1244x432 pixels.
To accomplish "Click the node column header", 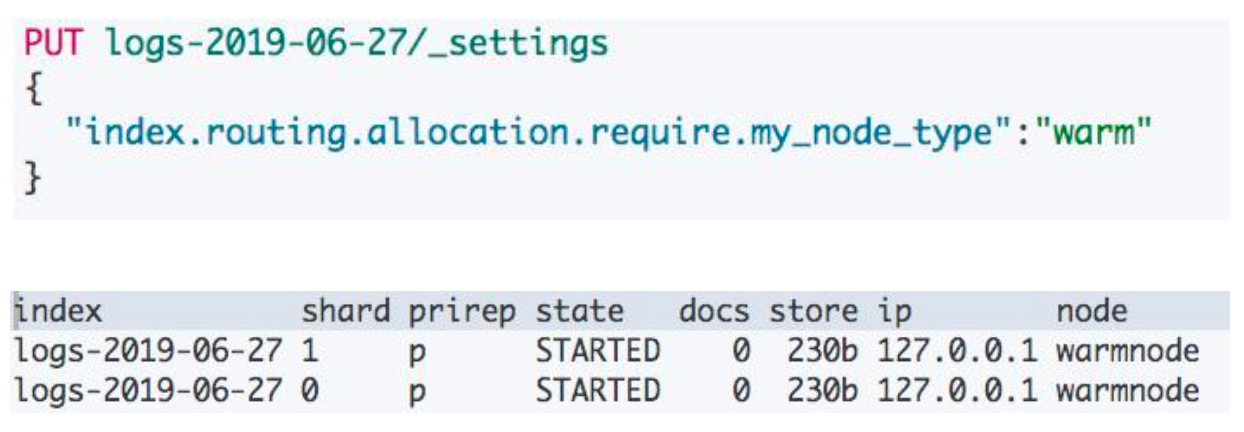I will pyautogui.click(x=1091, y=313).
